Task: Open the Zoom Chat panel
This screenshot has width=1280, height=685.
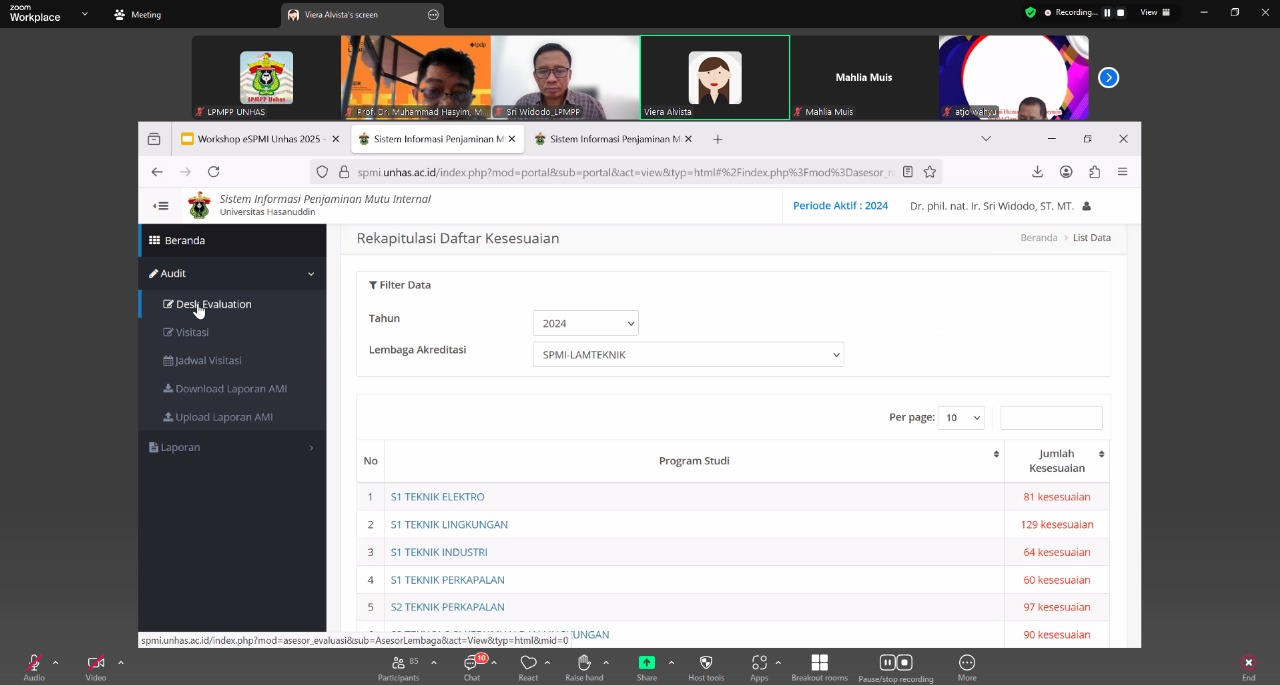Action: [471, 663]
